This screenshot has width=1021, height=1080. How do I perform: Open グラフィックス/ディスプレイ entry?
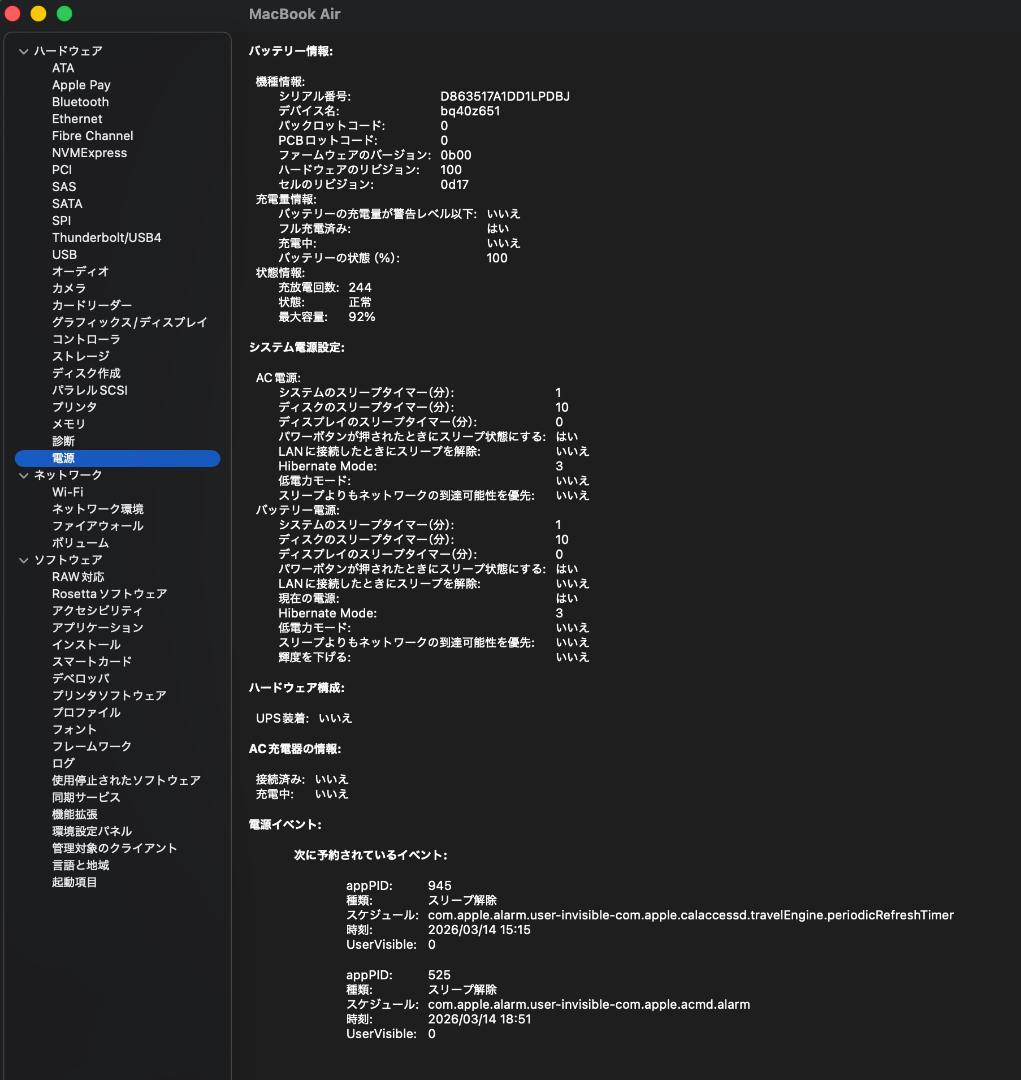tap(129, 322)
